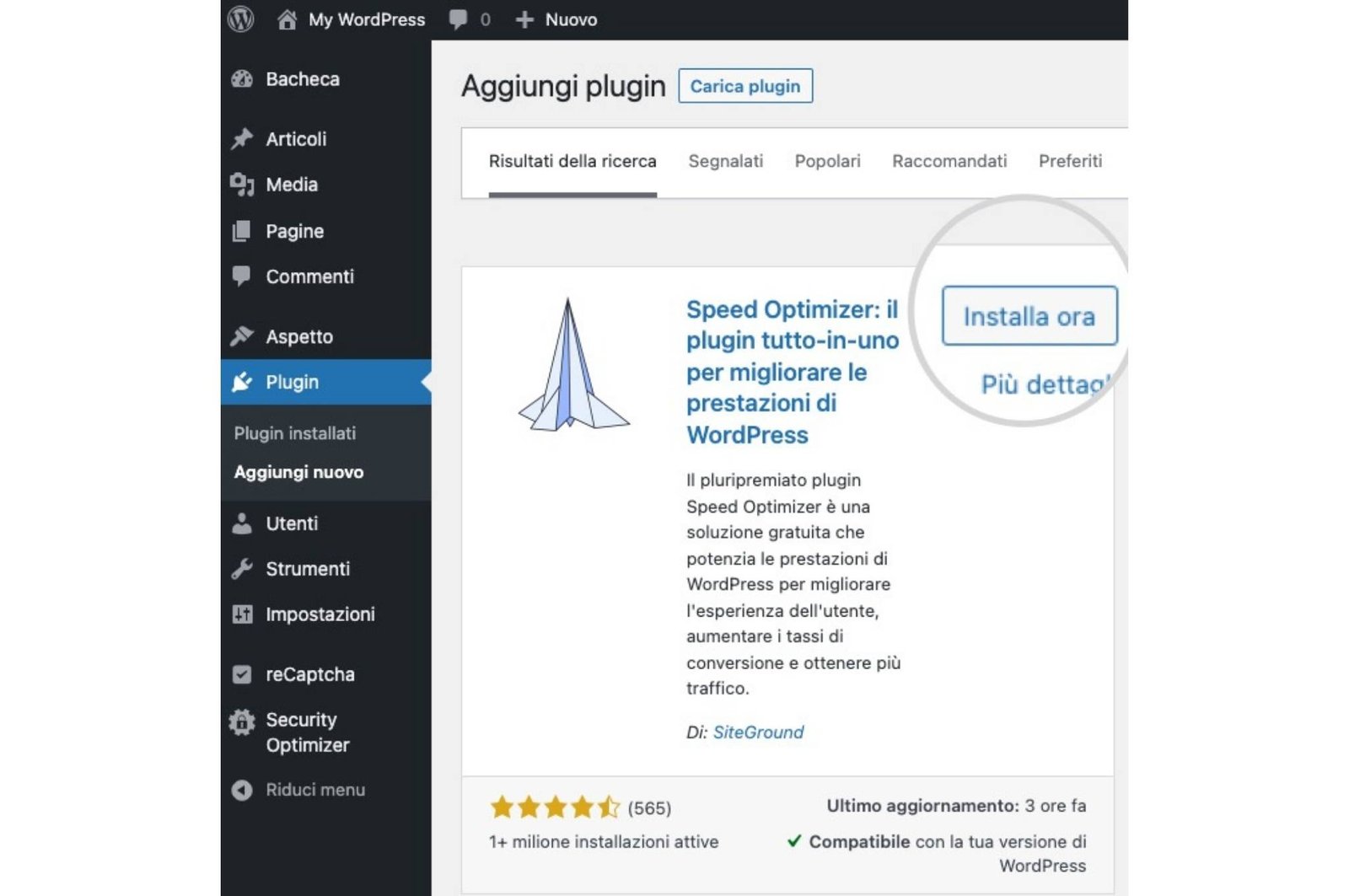Viewport: 1349px width, 896px height.
Task: Click the plus icon next to Nuovo
Action: (524, 19)
